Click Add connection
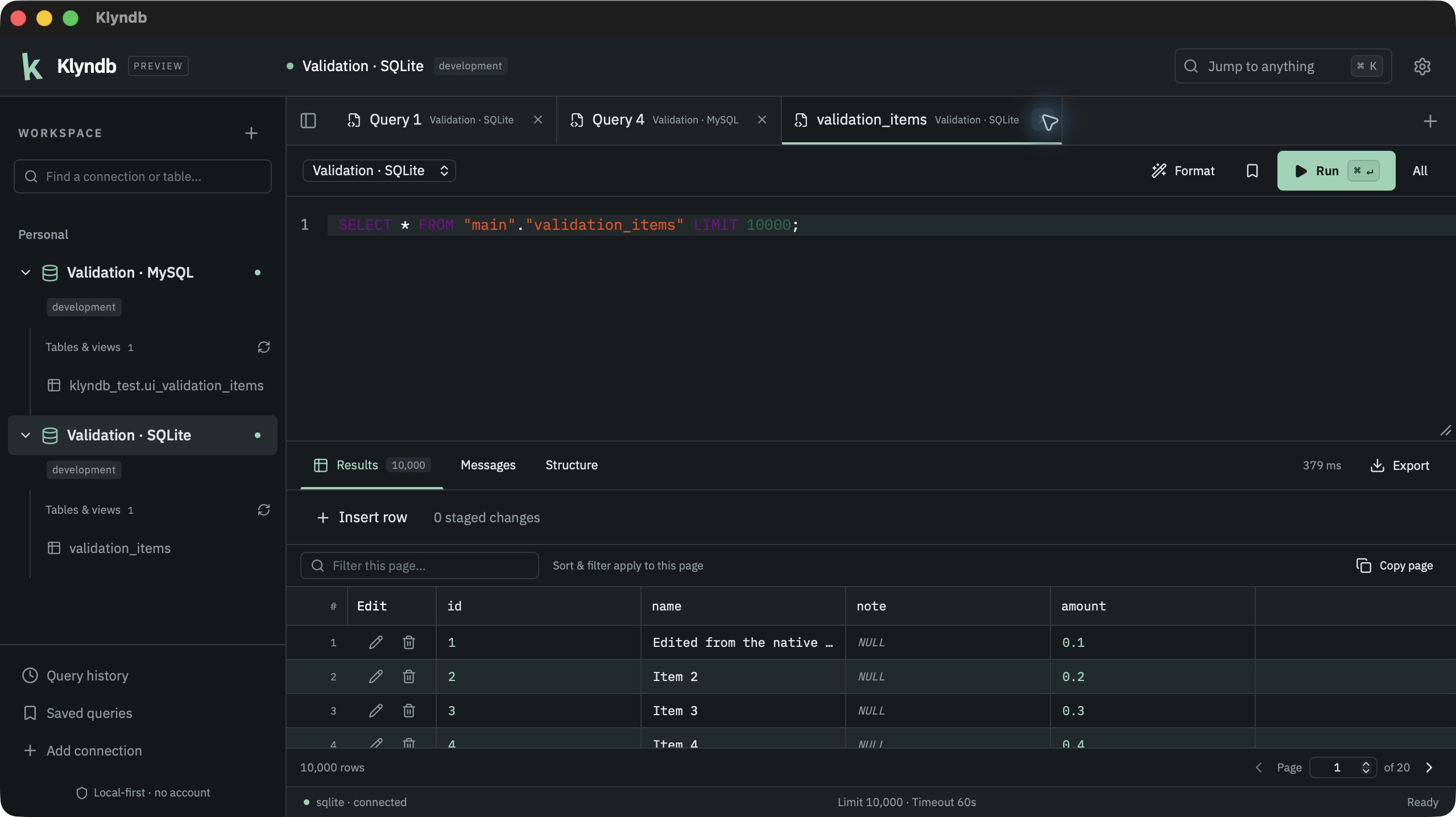Screen dimensions: 1456x817 point(82,751)
